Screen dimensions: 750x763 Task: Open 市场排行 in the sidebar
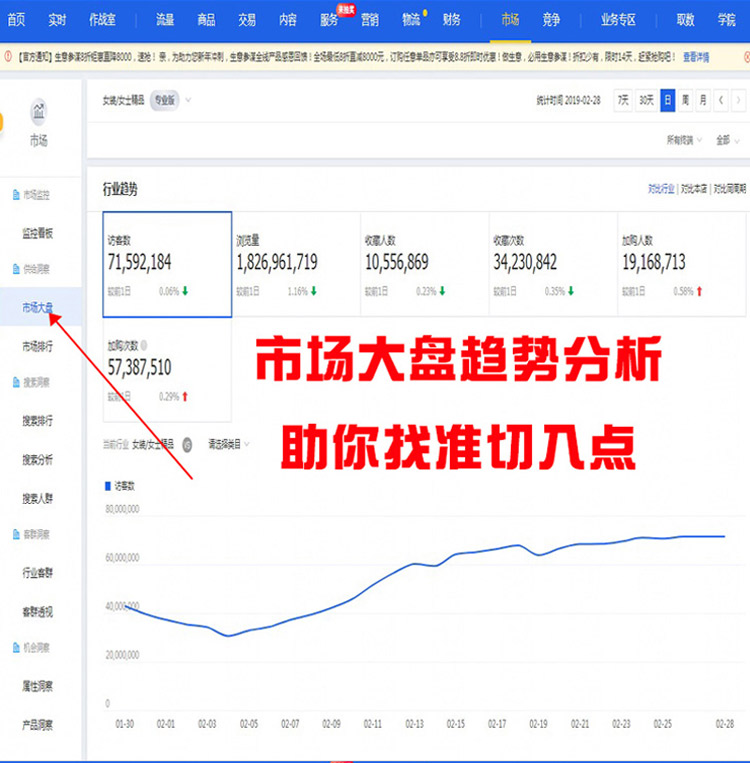(x=37, y=346)
